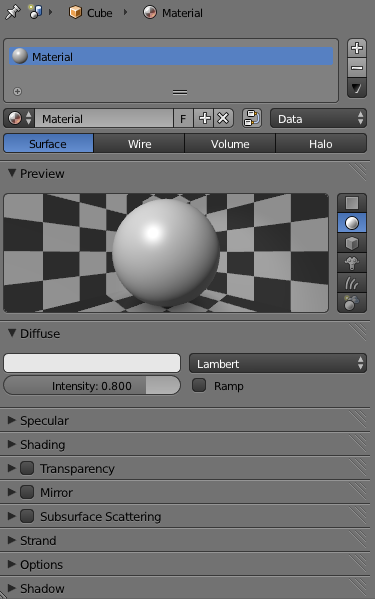The height and width of the screenshot is (599, 375).
Task: Click the Material sphere icon in breadcrumb
Action: [150, 12]
